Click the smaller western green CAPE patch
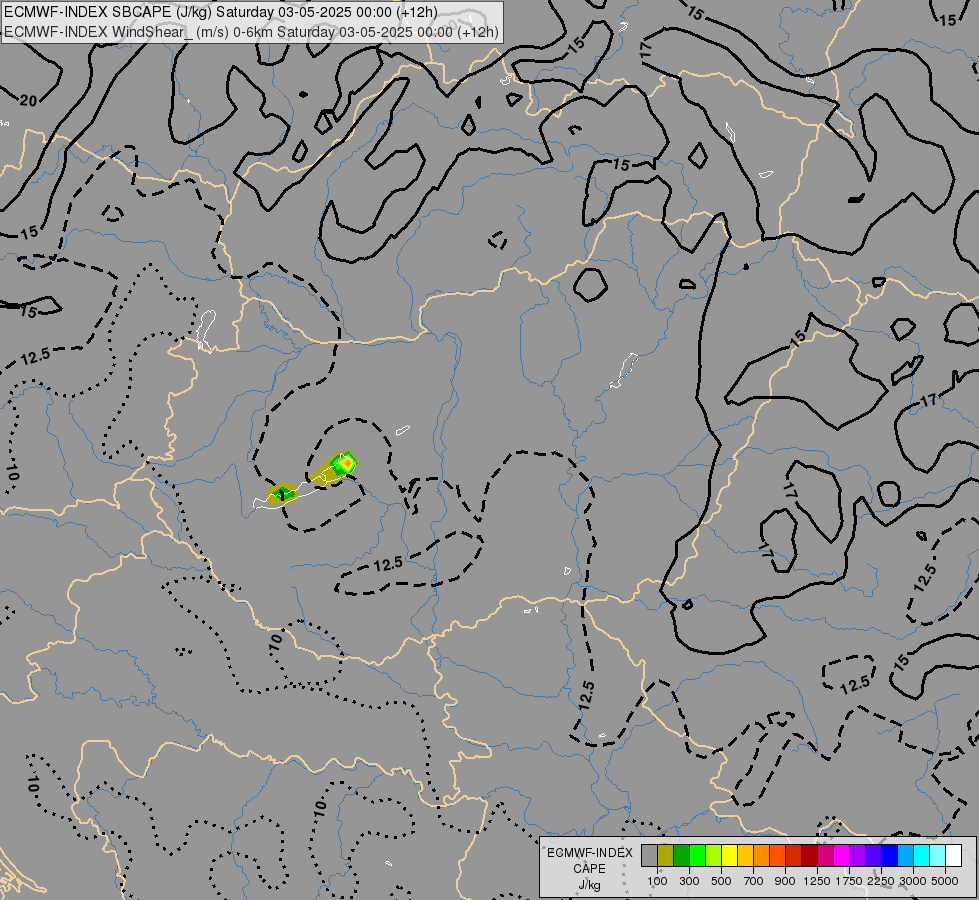Viewport: 979px width, 900px height. tap(282, 493)
